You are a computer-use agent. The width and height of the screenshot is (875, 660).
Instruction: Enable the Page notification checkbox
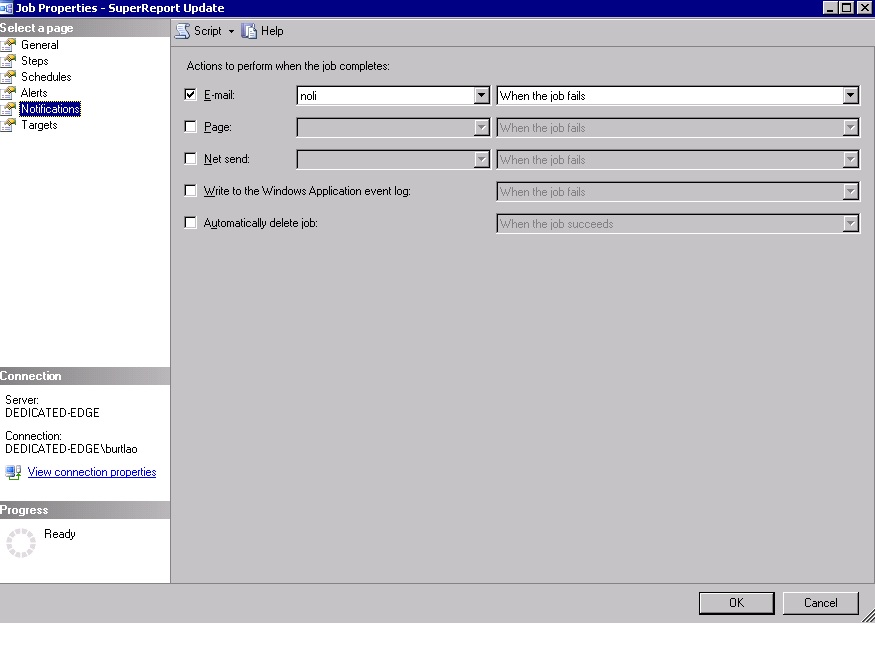[x=190, y=127]
